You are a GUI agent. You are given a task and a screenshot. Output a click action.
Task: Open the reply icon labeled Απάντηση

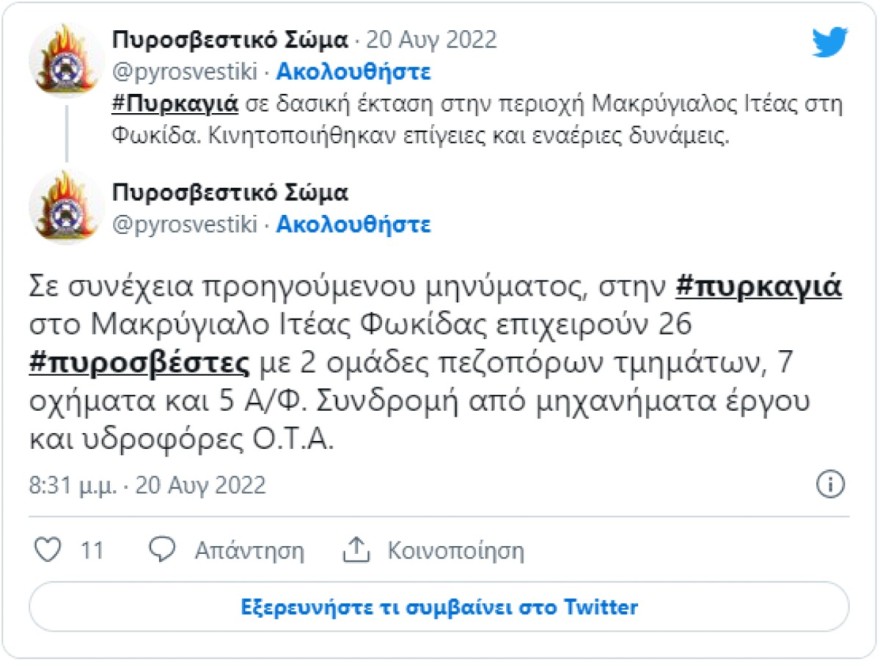pos(162,548)
